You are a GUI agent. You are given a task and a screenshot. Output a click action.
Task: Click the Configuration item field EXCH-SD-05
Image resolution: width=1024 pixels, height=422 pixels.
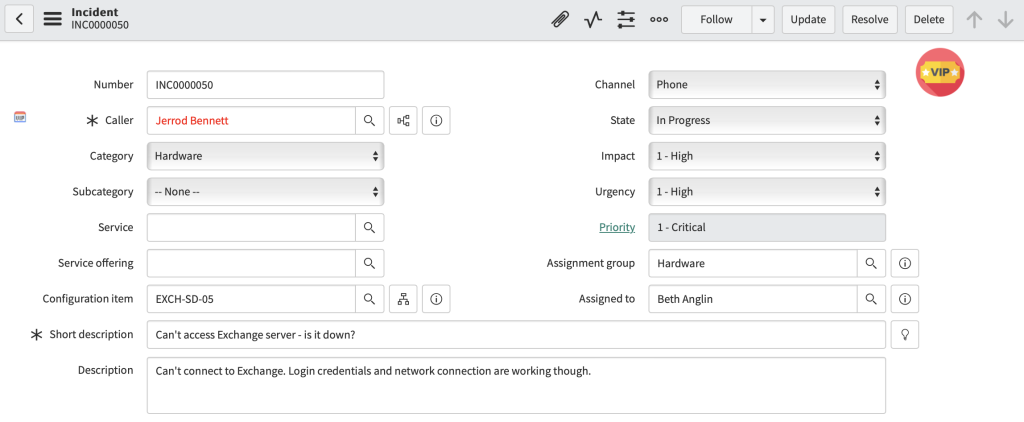coord(251,299)
